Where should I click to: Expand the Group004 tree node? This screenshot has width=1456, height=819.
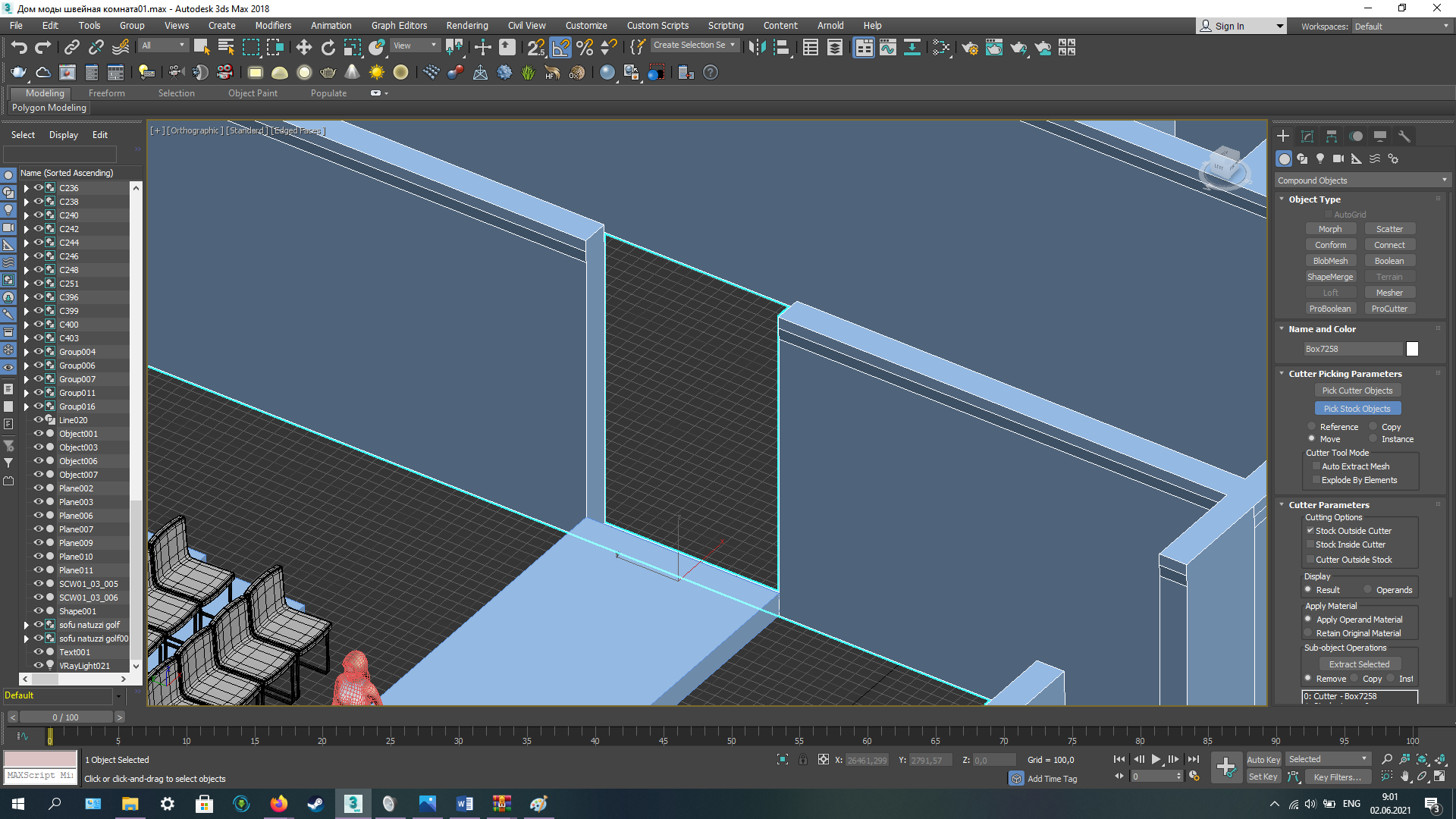(26, 352)
